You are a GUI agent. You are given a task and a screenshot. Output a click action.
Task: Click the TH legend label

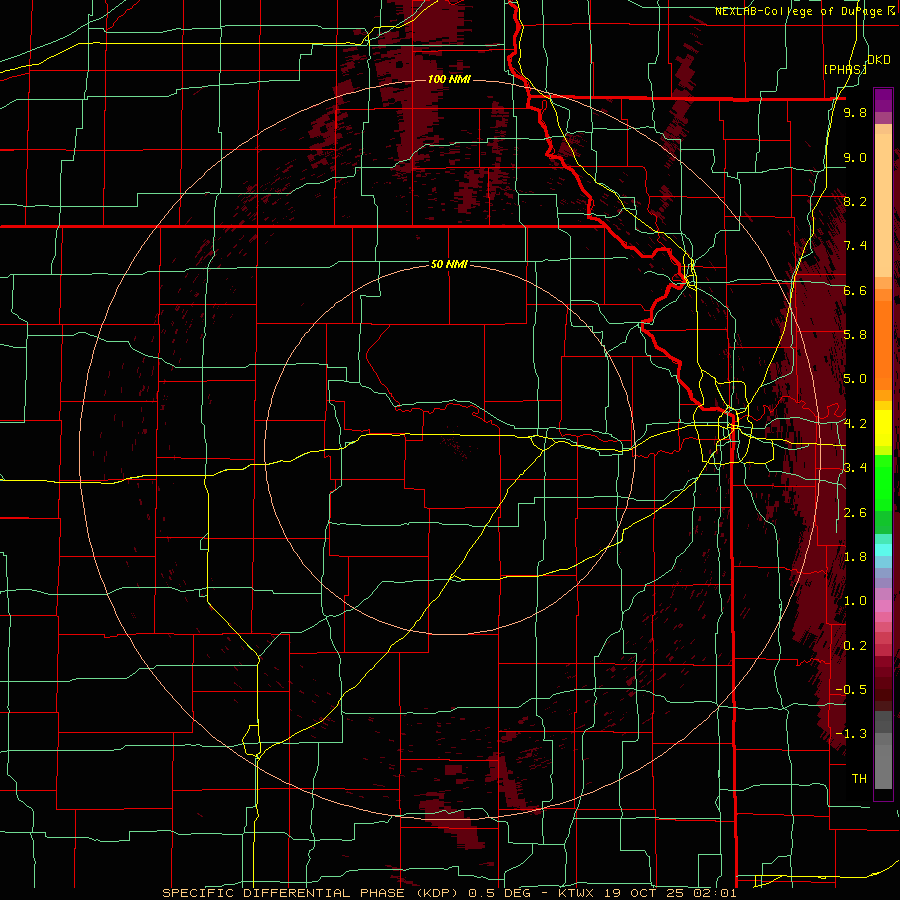point(859,778)
